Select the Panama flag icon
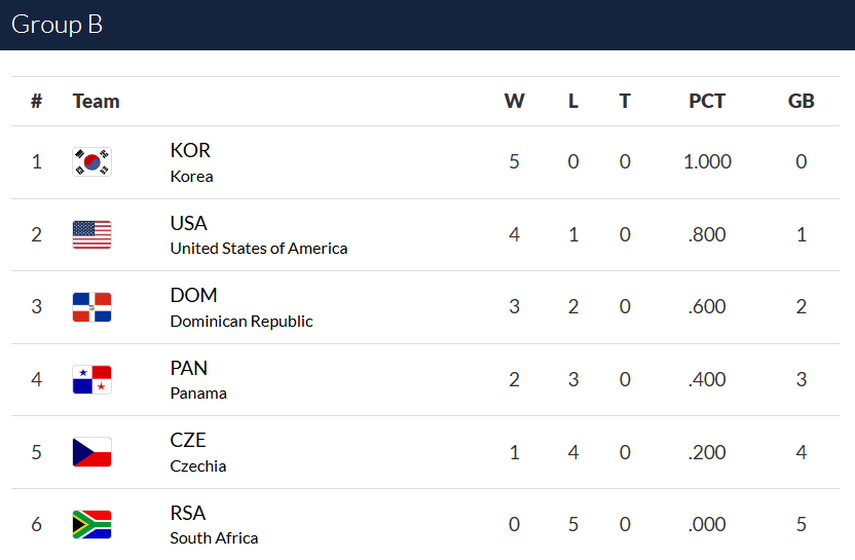 click(x=92, y=380)
